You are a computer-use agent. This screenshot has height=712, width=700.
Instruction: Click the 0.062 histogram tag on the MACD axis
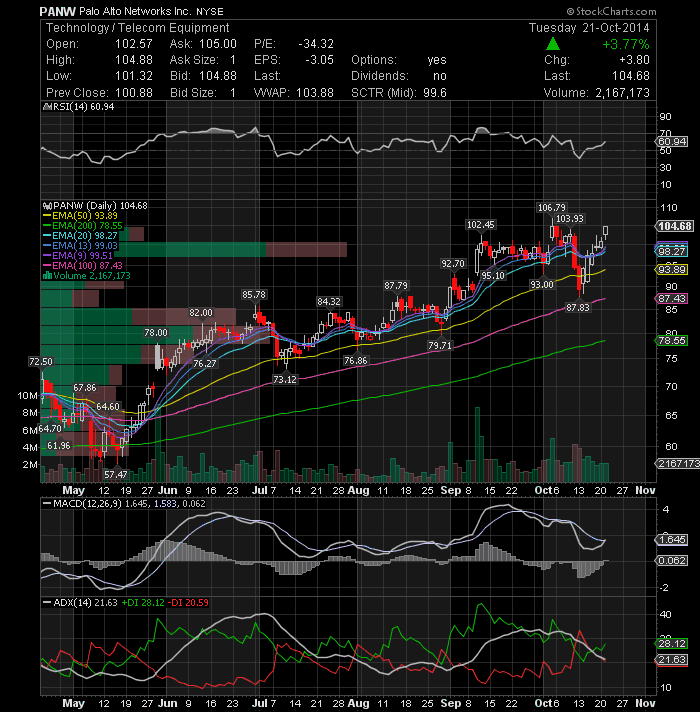(672, 560)
